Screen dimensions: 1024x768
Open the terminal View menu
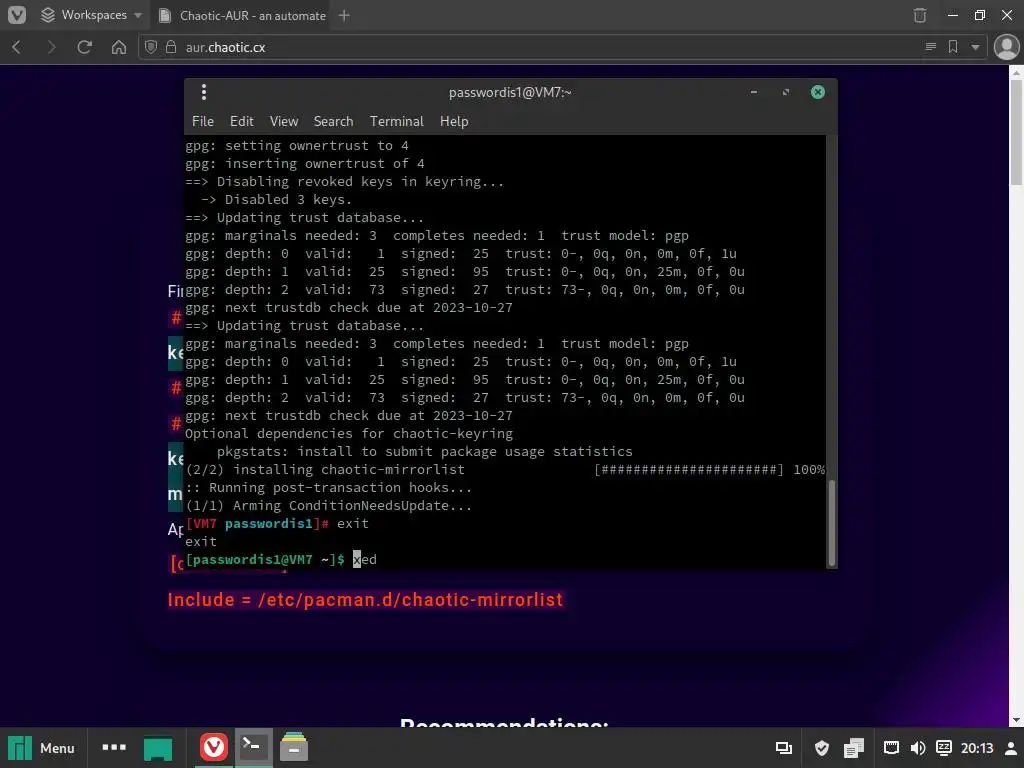pos(284,121)
